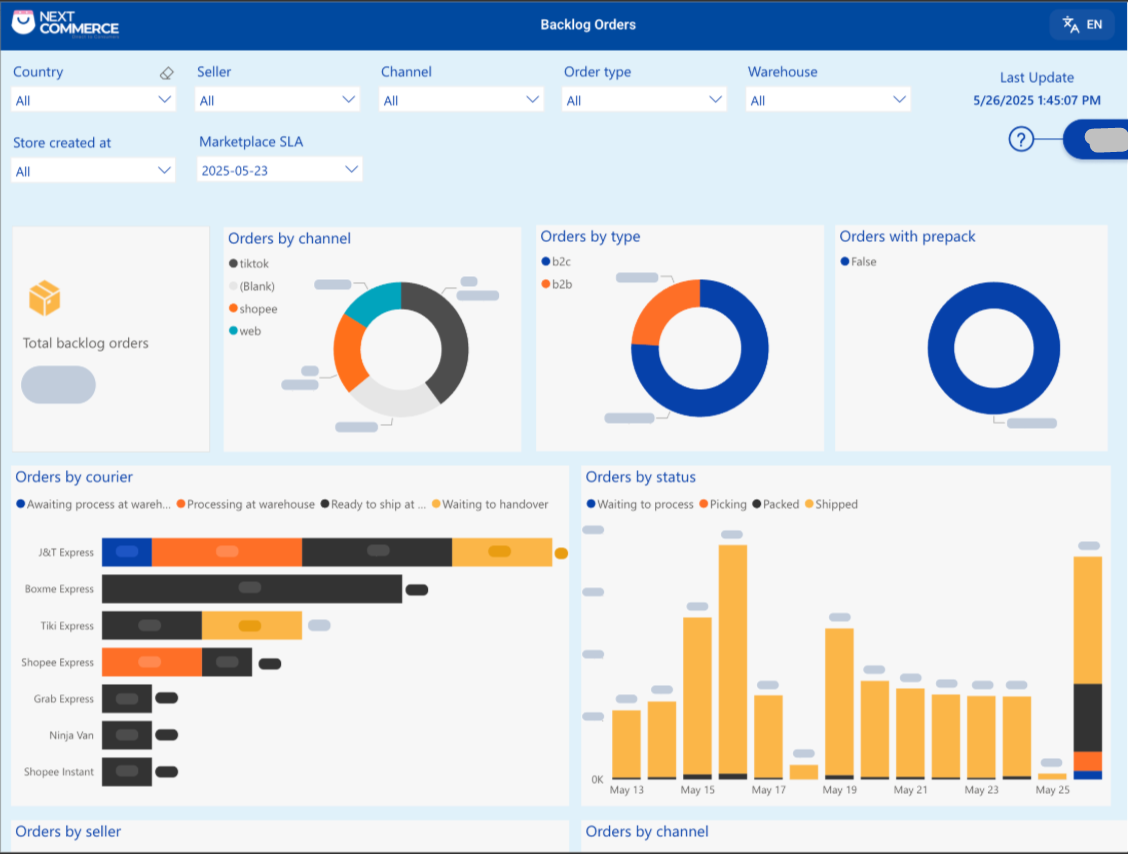Image resolution: width=1128 pixels, height=854 pixels.
Task: Click the Boxme Express bar
Action: click(251, 589)
